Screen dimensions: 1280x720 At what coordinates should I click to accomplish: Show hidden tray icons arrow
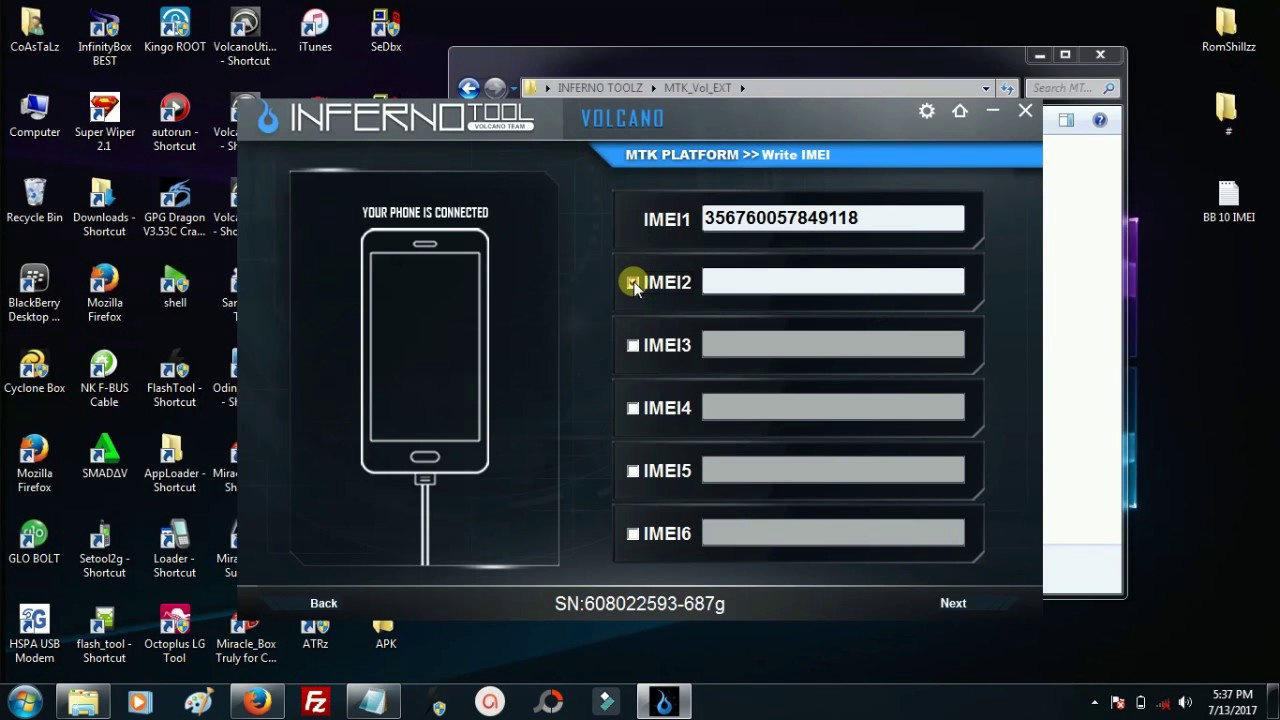[1095, 703]
